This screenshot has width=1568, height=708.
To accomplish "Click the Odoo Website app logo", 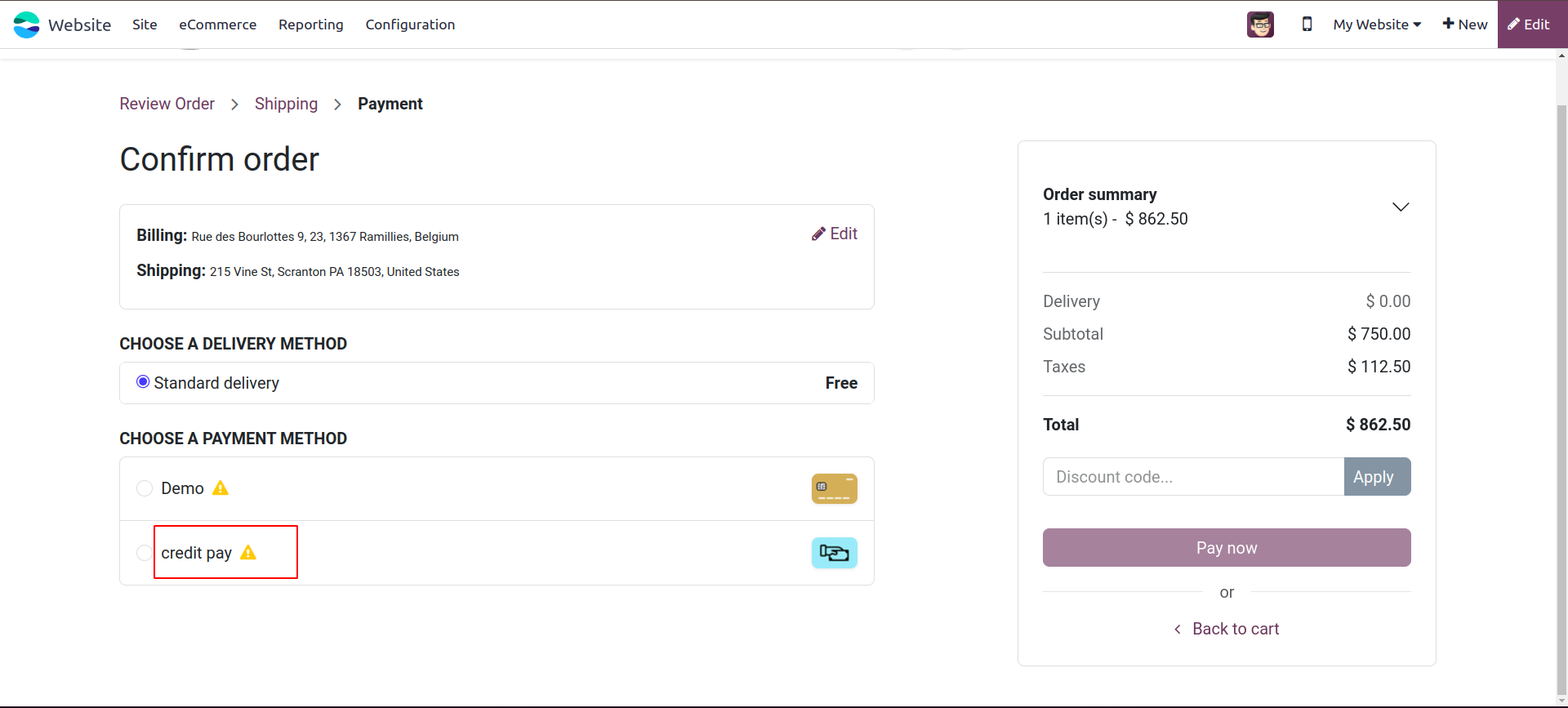I will click(x=26, y=24).
